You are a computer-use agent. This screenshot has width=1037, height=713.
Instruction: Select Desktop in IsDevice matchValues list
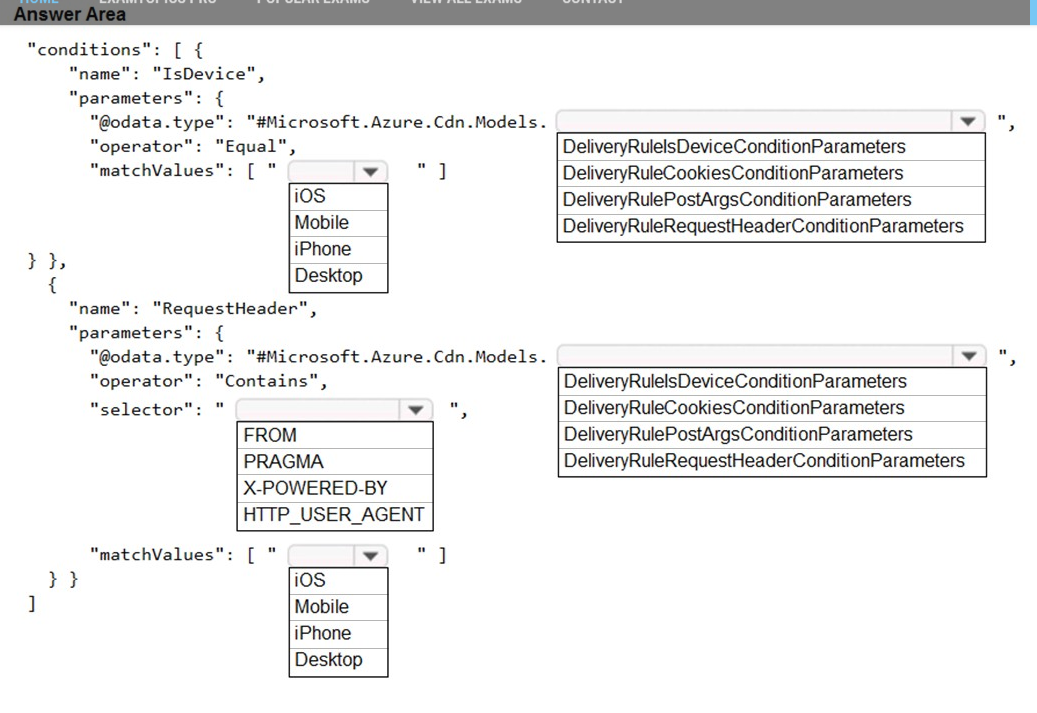[339, 276]
